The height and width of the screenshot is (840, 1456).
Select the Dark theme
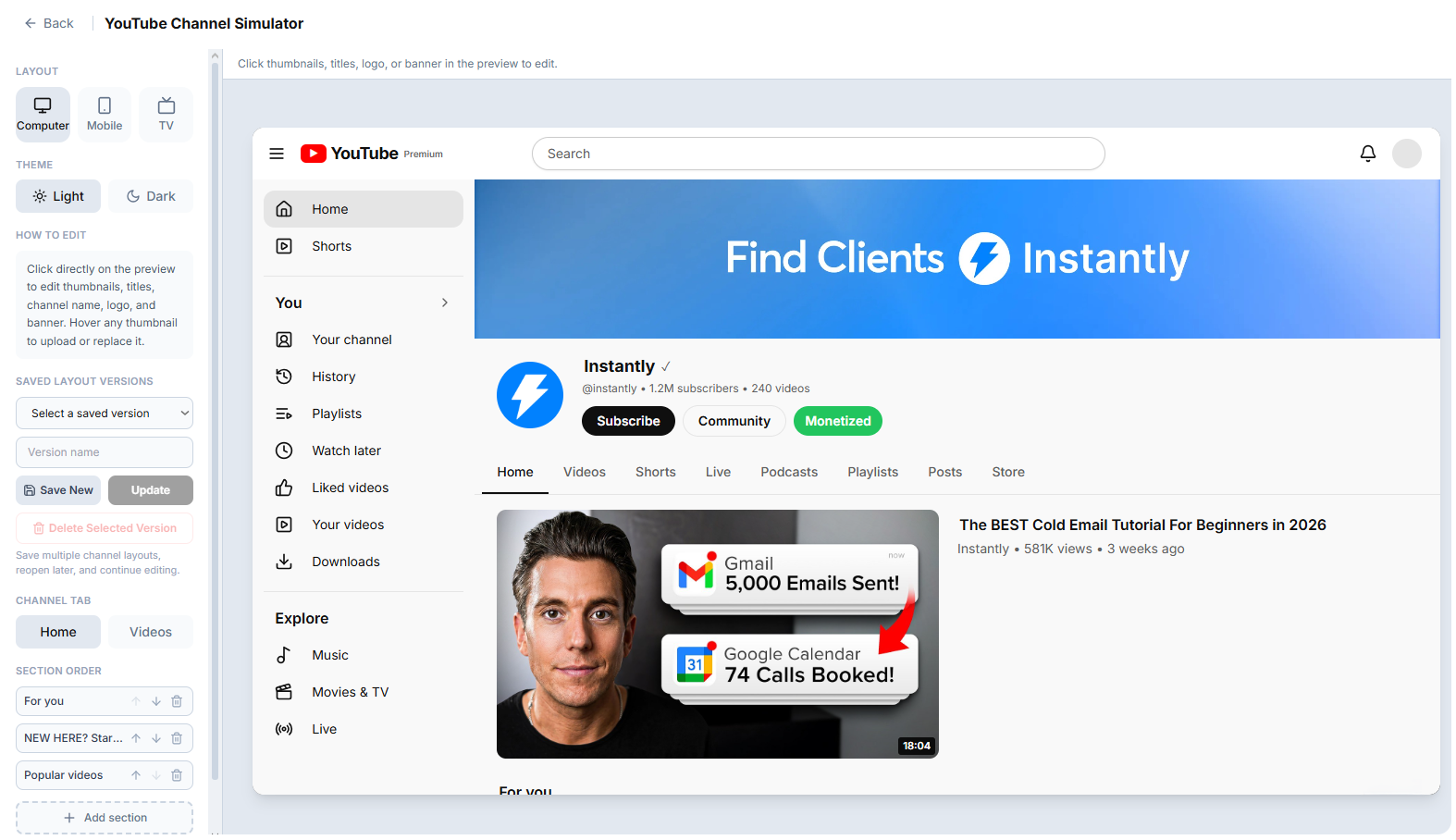pyautogui.click(x=151, y=196)
